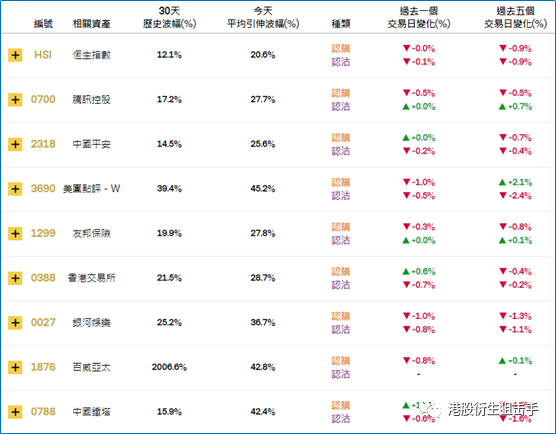Click the 今天平均引伸波幅(%) column header
The height and width of the screenshot is (434, 556).
pos(263,17)
